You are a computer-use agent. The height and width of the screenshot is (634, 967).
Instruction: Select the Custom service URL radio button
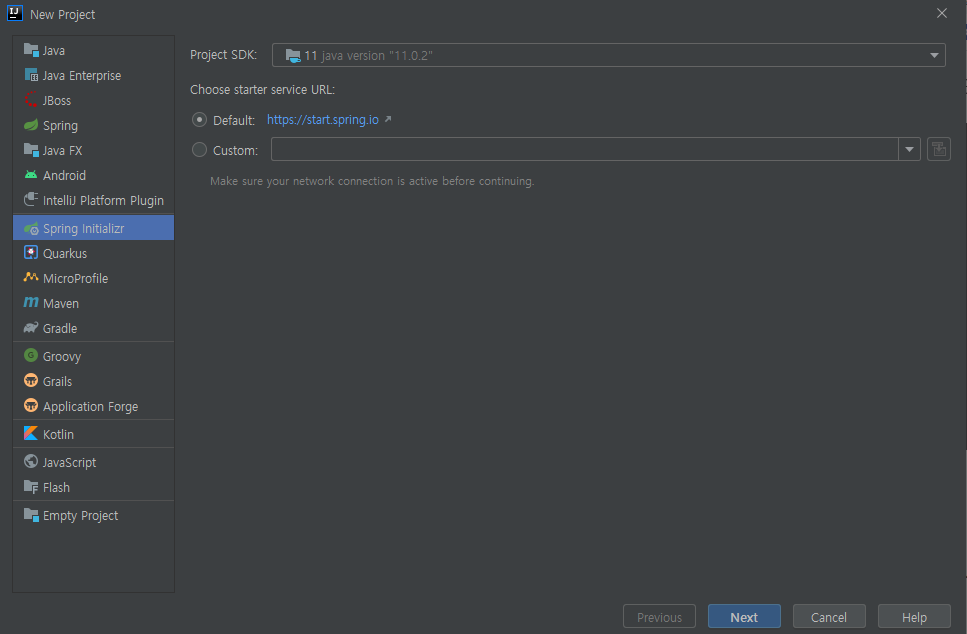pyautogui.click(x=199, y=150)
